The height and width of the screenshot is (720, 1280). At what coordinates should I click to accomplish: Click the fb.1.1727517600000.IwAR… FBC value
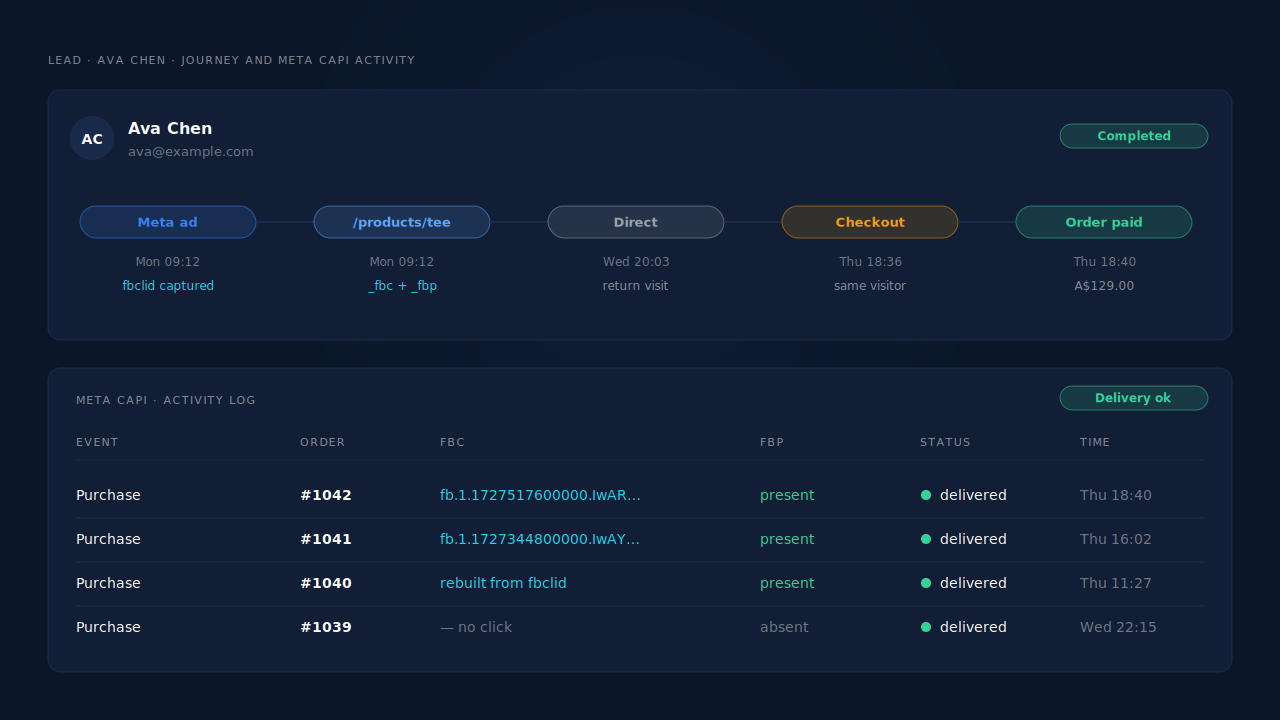[x=540, y=495]
